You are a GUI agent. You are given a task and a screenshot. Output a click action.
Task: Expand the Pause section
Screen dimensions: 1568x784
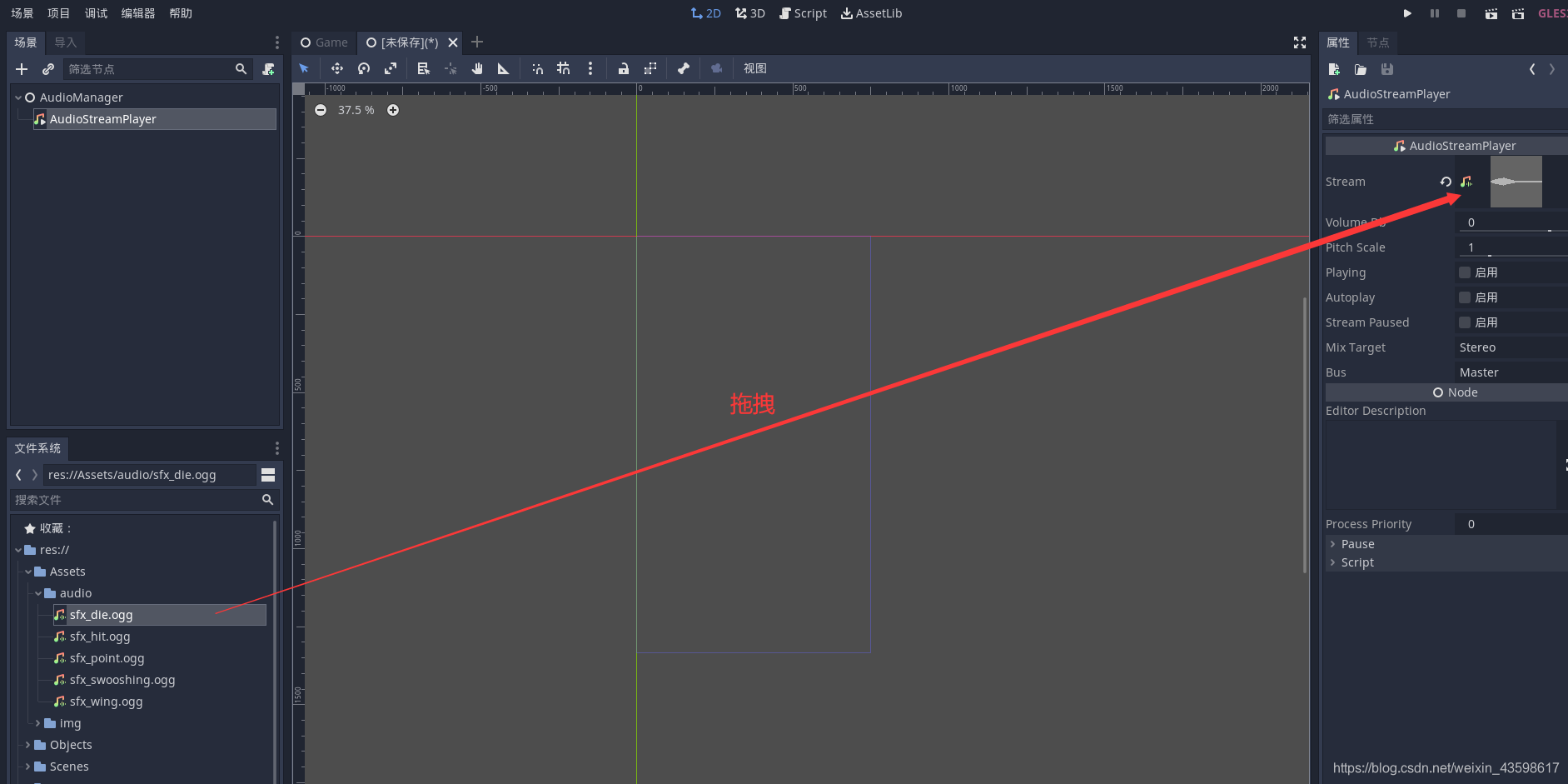1446,544
